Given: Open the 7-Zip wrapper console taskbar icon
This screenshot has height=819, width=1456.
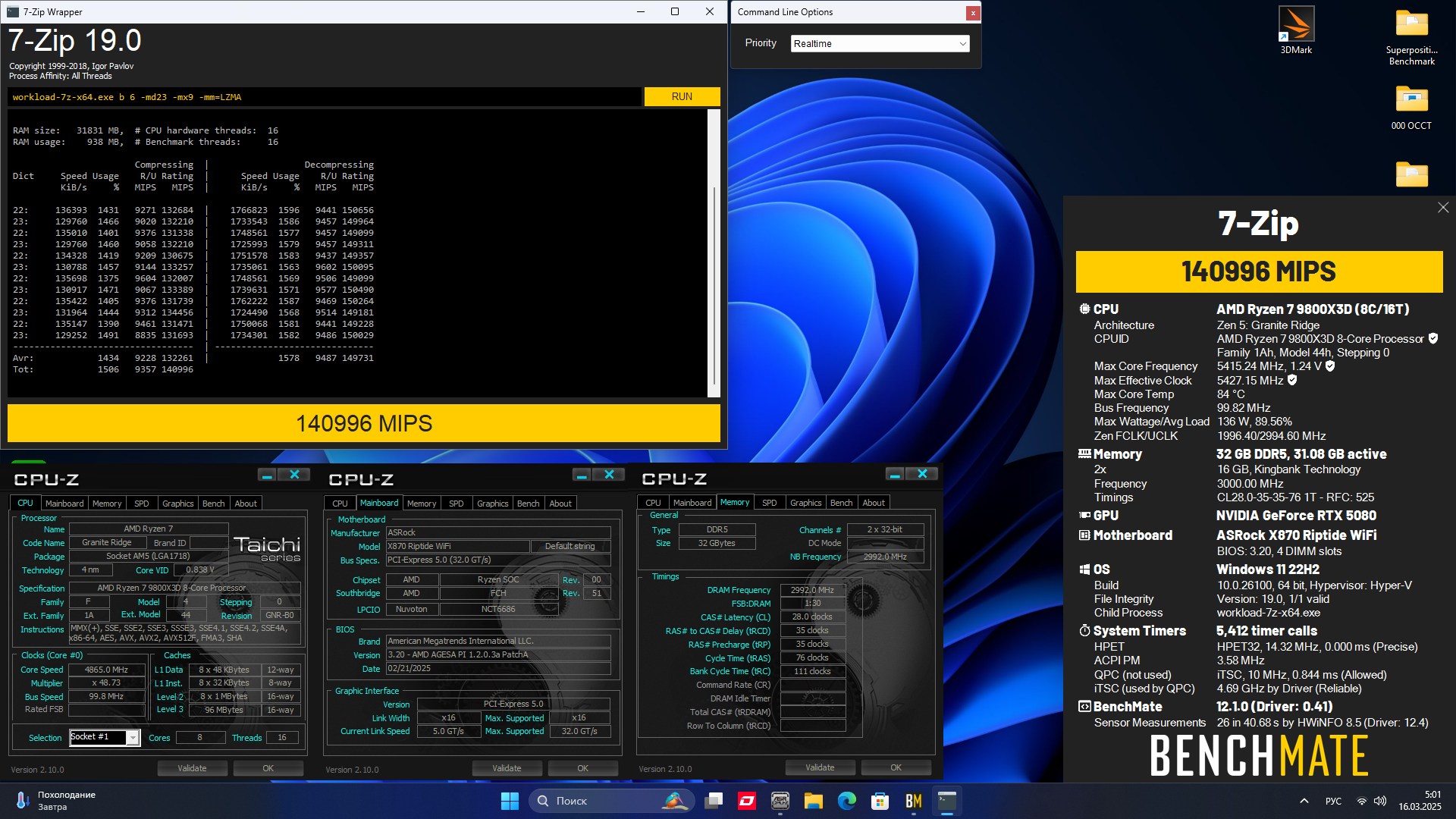Looking at the screenshot, I should (947, 801).
